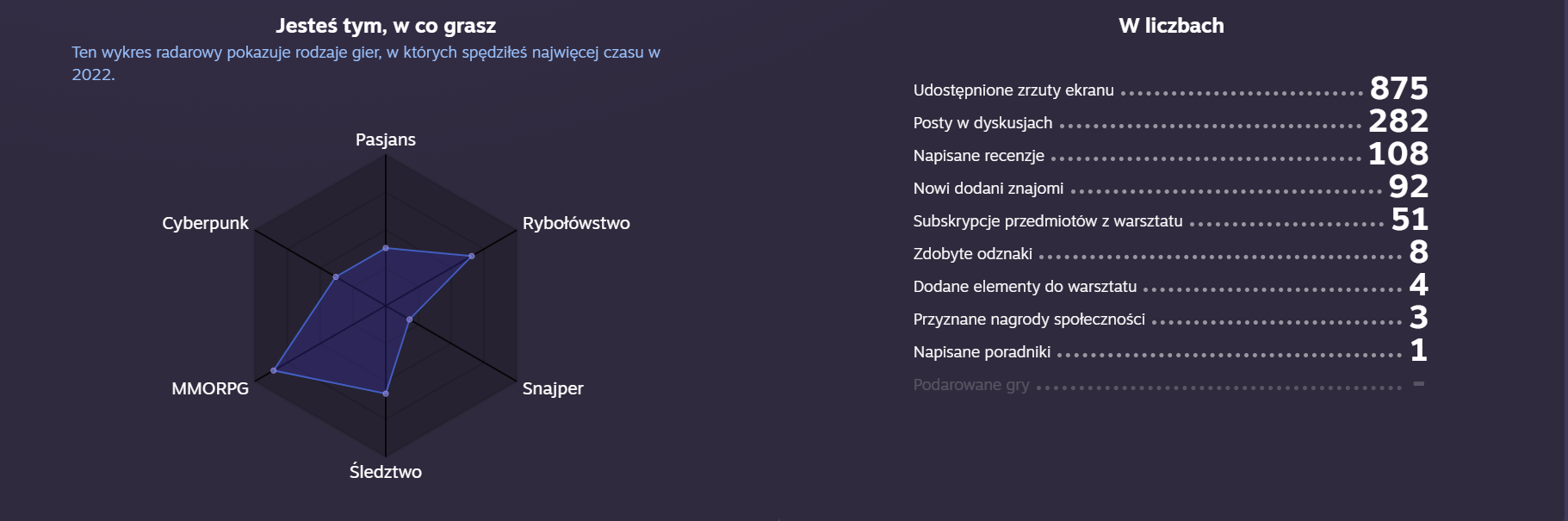This screenshot has width=1568, height=521.
Task: Click the data point on the Śledztwo axis
Action: [386, 394]
